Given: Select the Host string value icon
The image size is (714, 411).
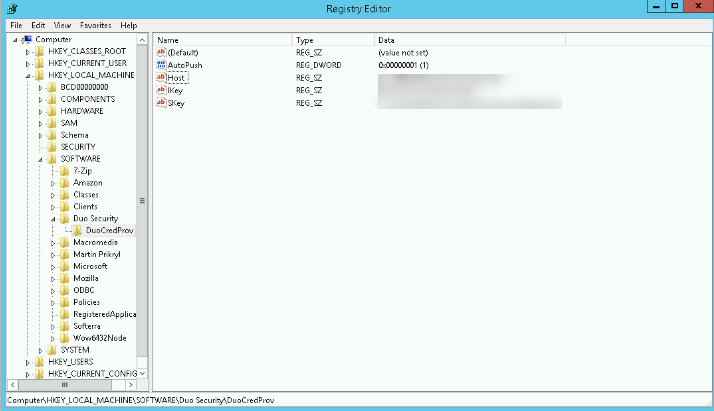Looking at the screenshot, I should 160,77.
